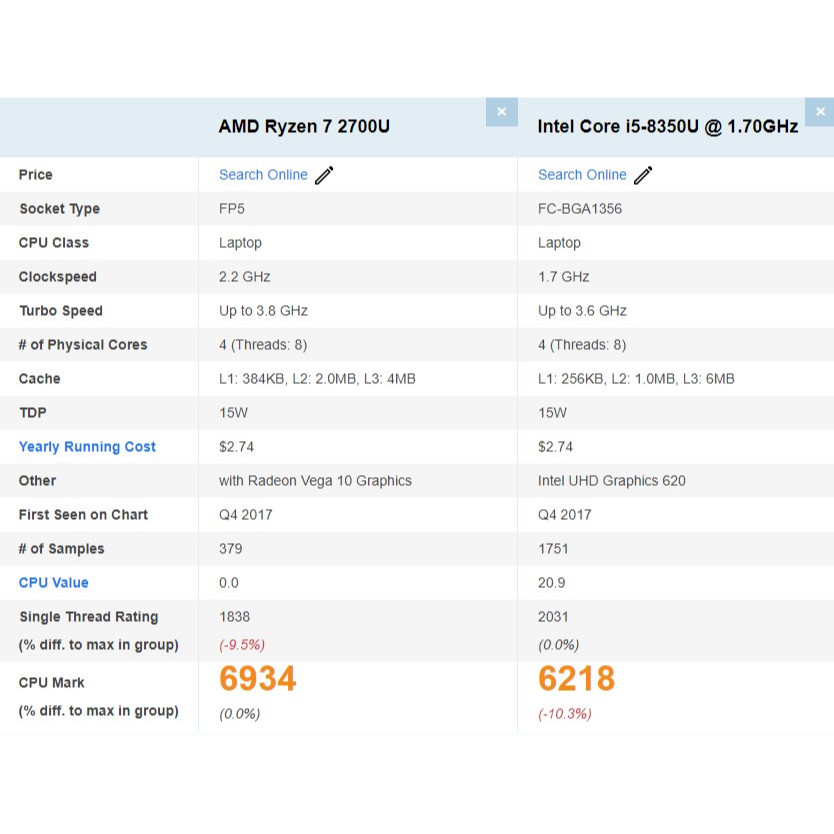Remove the AMD Ryzen 7 2700U column
834x834 pixels.
point(501,112)
